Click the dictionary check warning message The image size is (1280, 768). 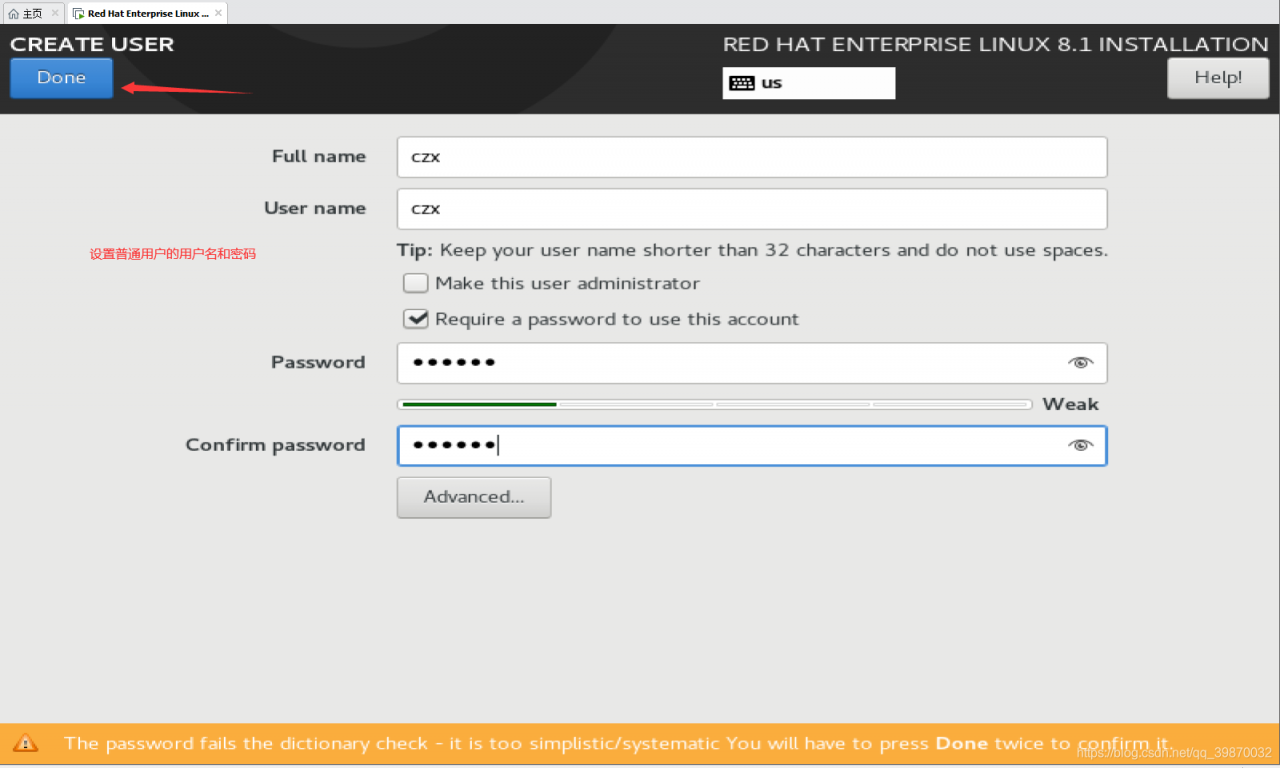(616, 744)
